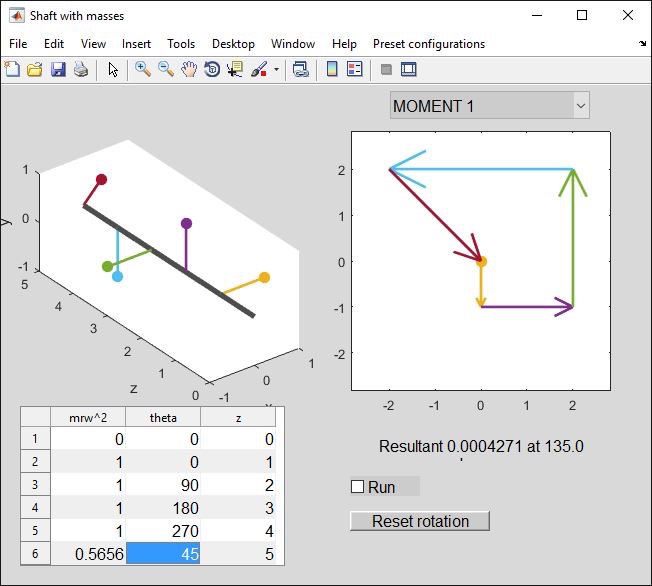Activate the Pan hand tool
The height and width of the screenshot is (586, 652).
point(189,70)
